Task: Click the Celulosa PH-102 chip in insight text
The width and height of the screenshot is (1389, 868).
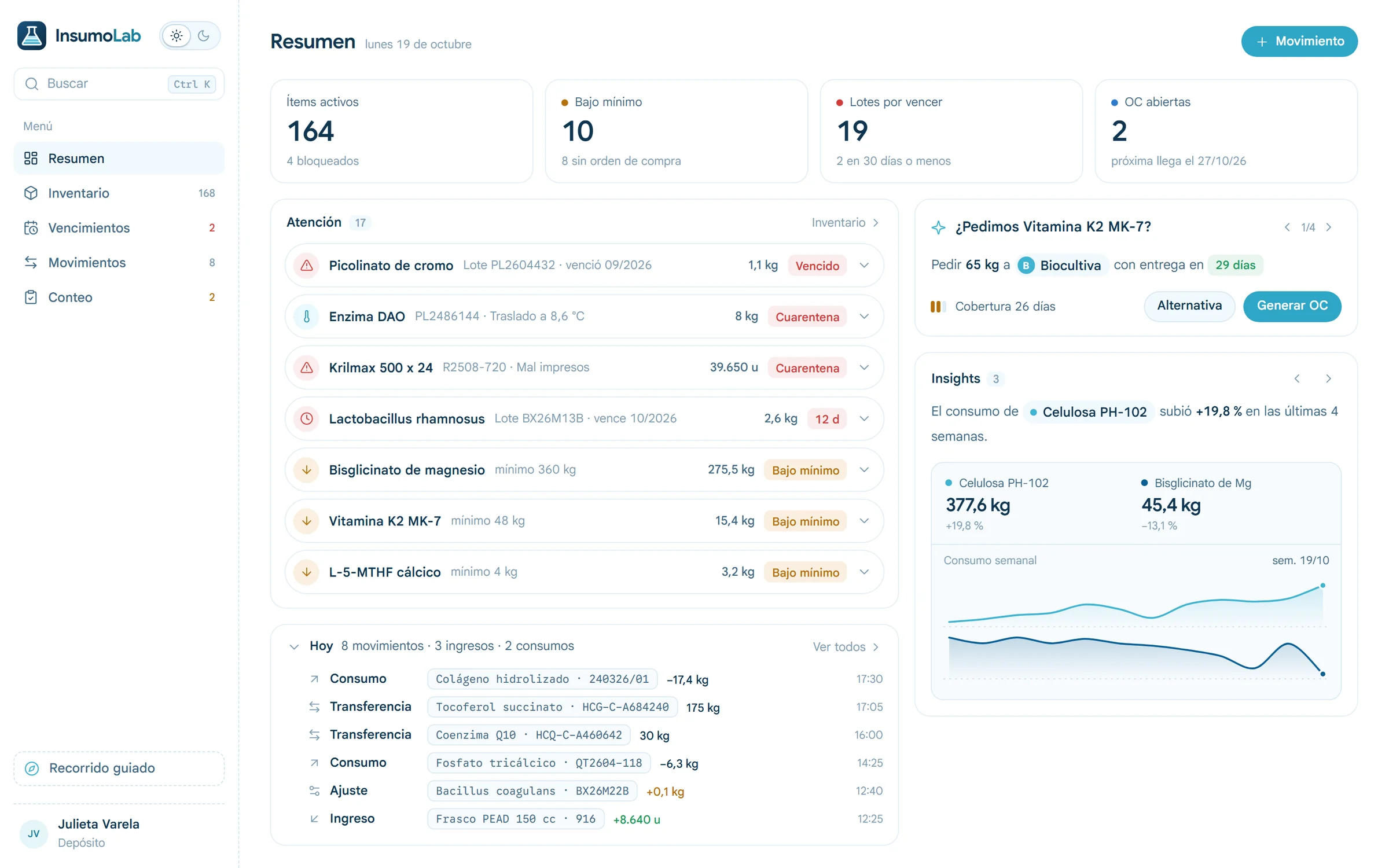Action: point(1088,412)
